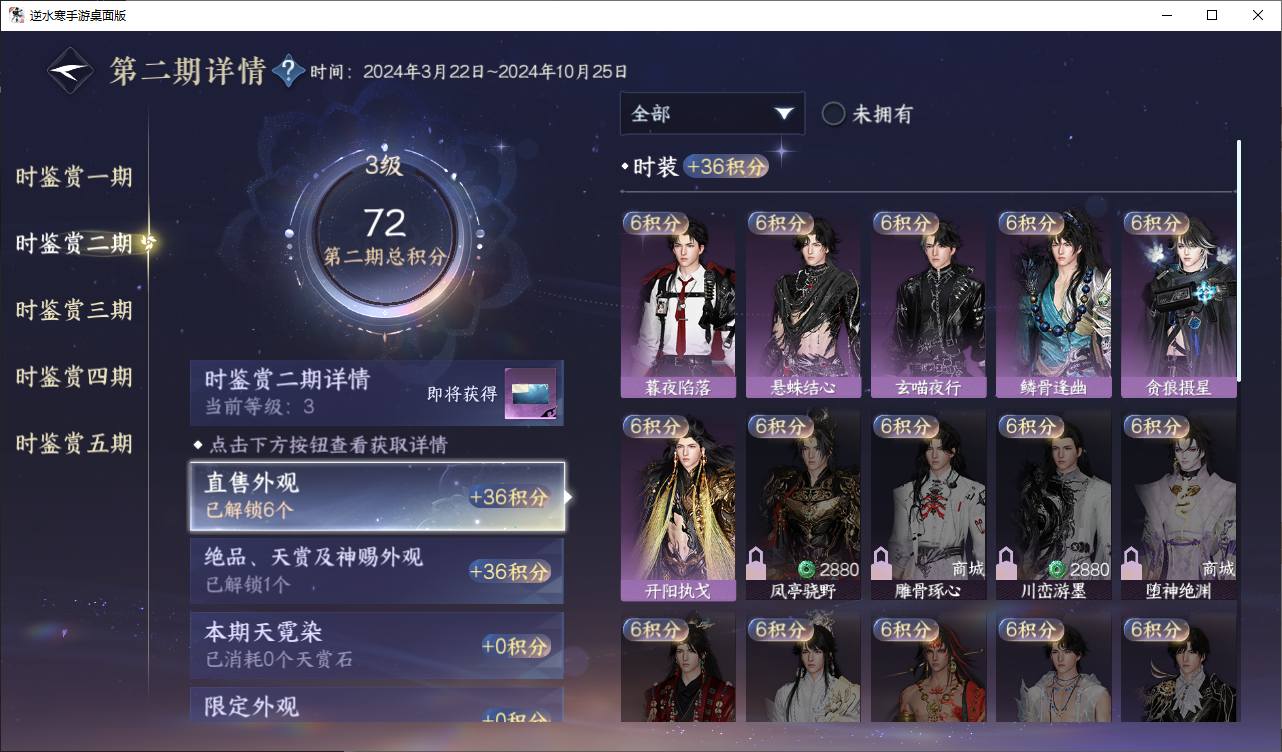Toggle the 未拥有 filter radio button
This screenshot has width=1282, height=752.
coord(833,114)
